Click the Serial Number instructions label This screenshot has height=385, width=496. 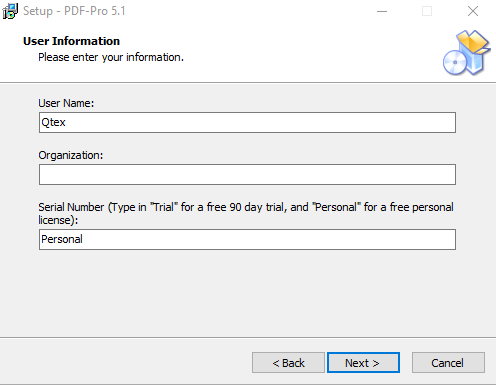point(246,214)
